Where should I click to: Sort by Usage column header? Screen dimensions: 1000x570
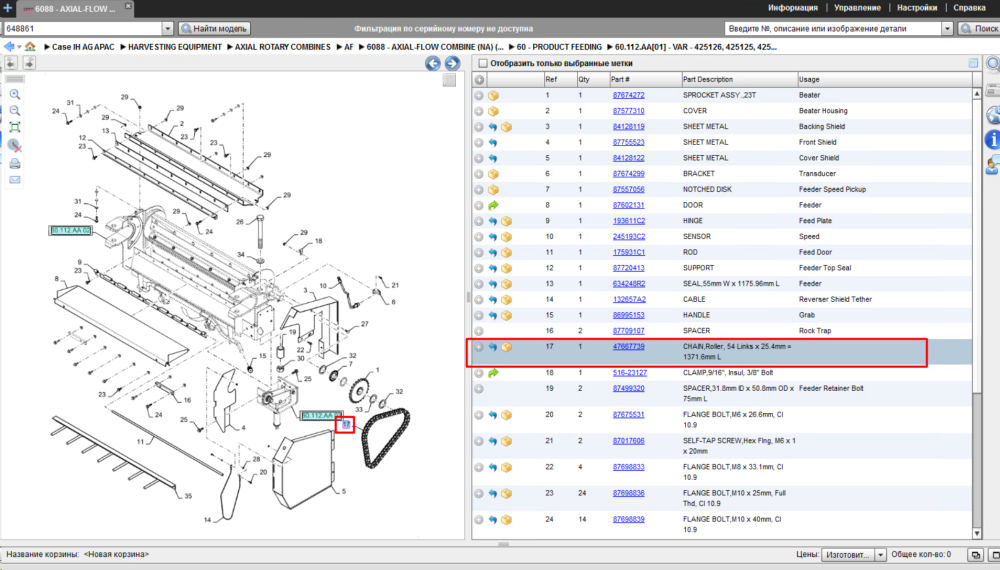(885, 80)
